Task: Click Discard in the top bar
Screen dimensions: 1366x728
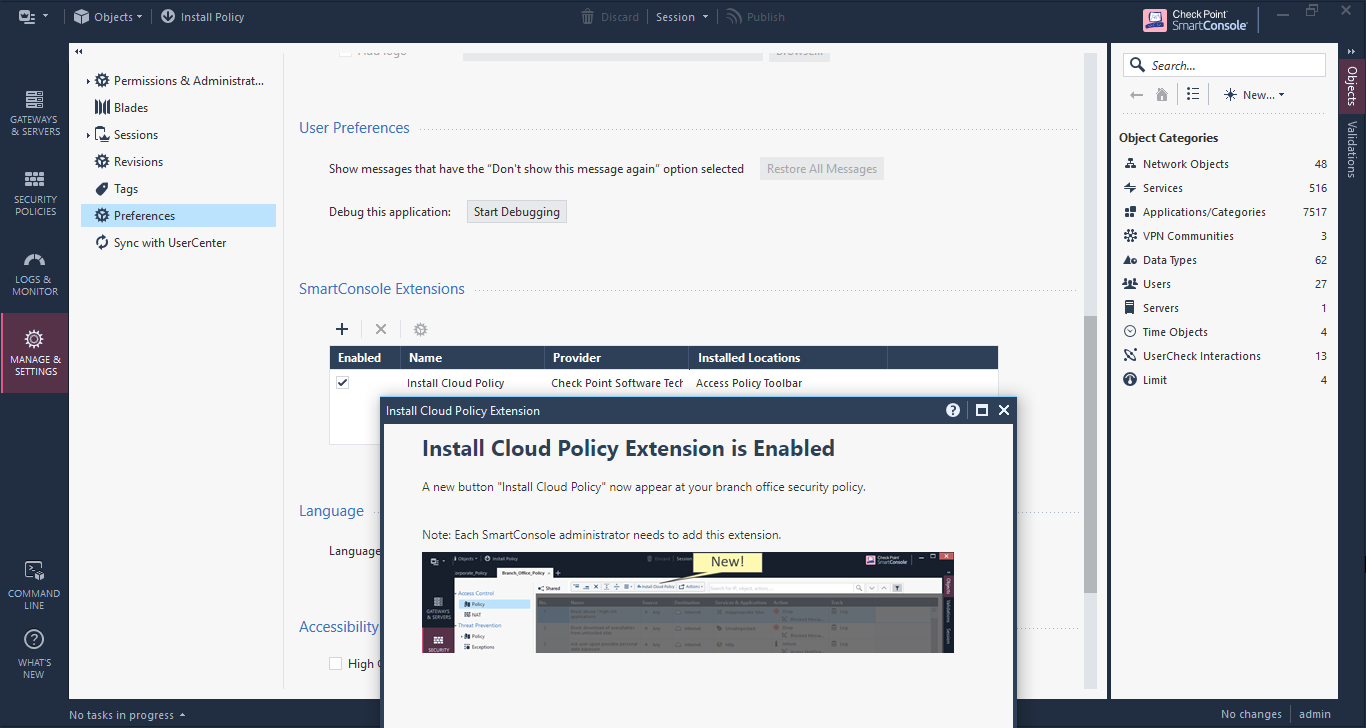Action: coord(610,17)
